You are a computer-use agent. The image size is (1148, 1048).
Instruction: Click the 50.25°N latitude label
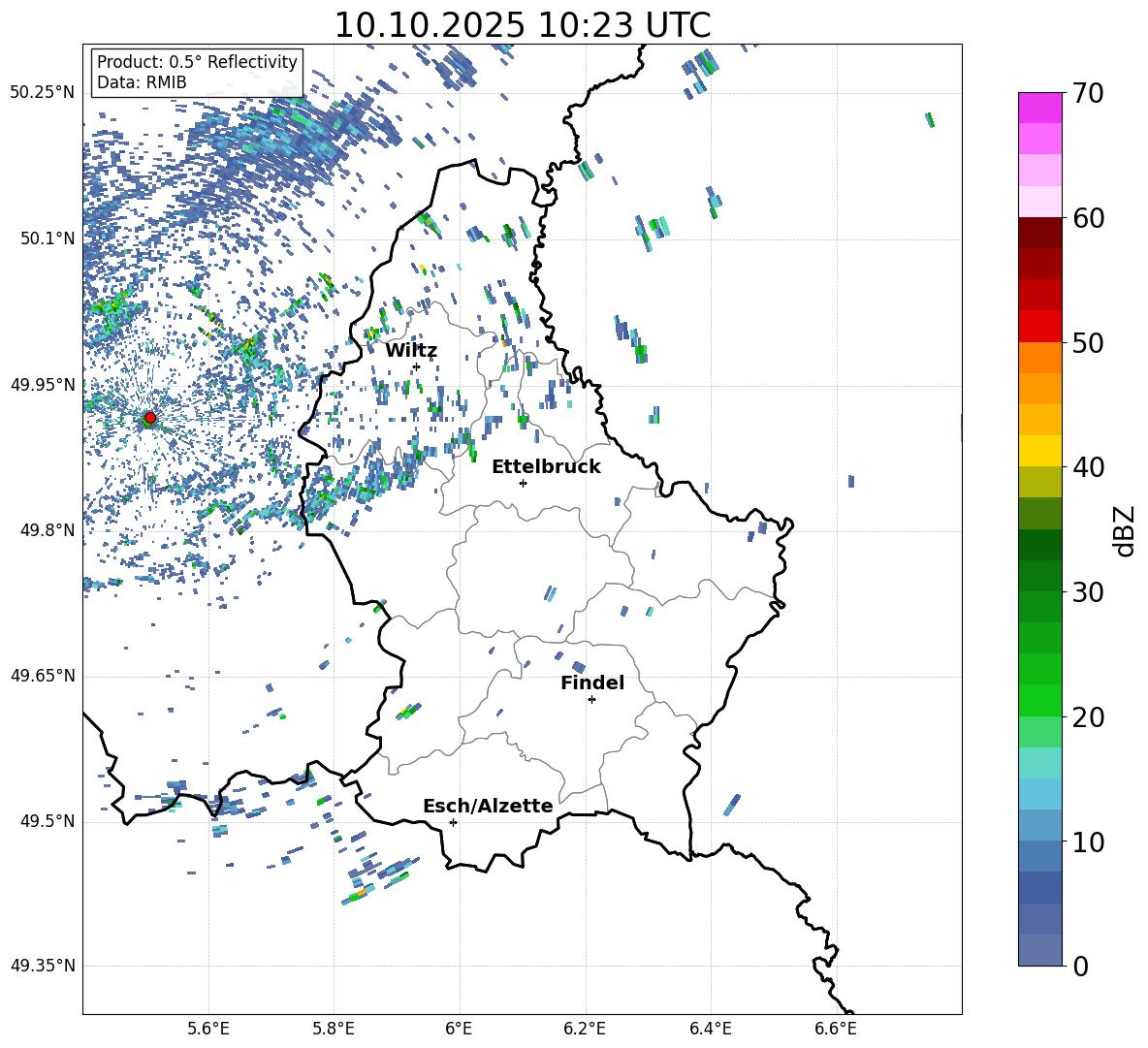(x=43, y=93)
